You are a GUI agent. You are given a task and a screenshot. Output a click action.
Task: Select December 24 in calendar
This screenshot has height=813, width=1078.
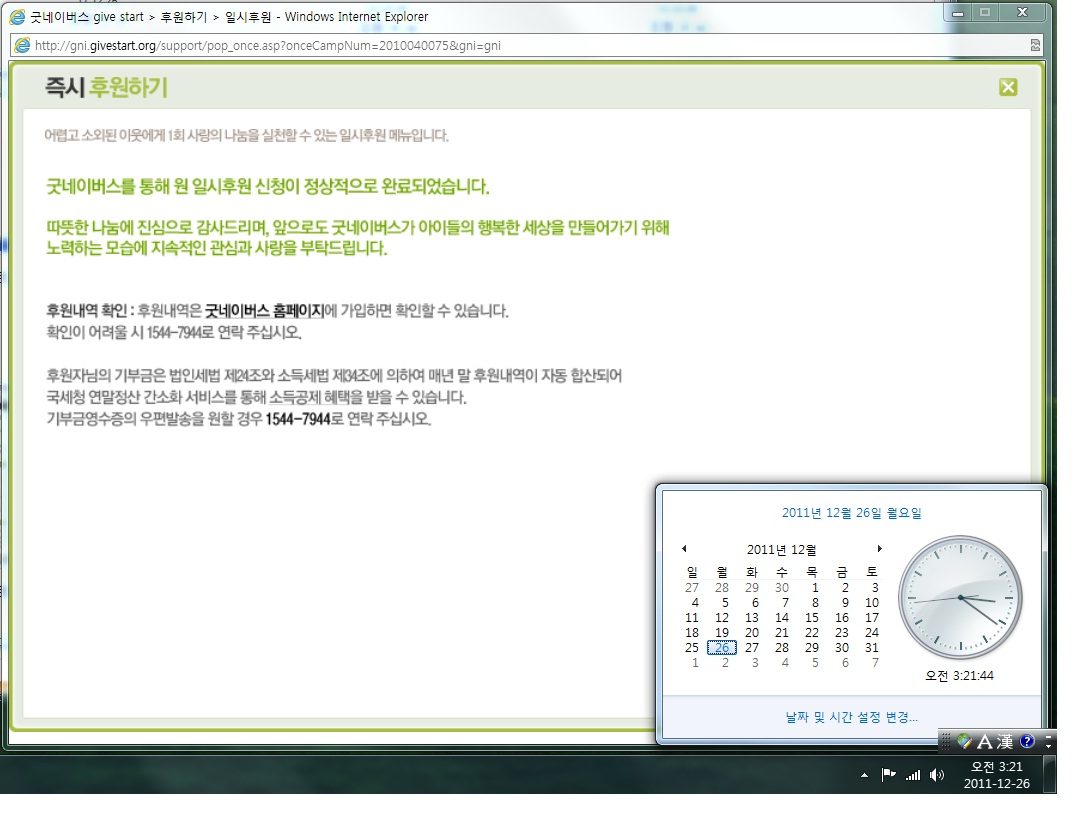[872, 633]
